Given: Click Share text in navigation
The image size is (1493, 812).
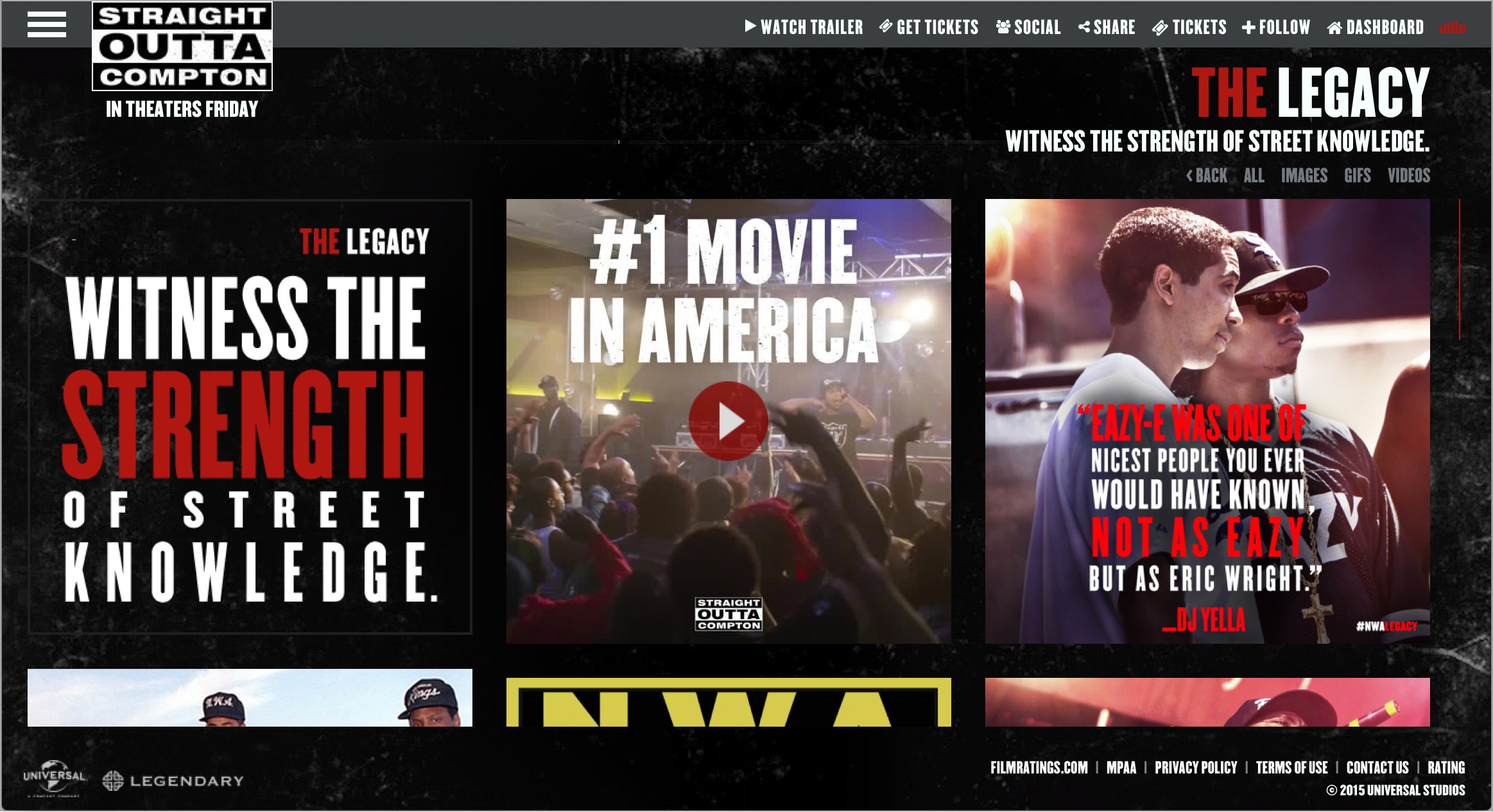Looking at the screenshot, I should [x=1114, y=27].
